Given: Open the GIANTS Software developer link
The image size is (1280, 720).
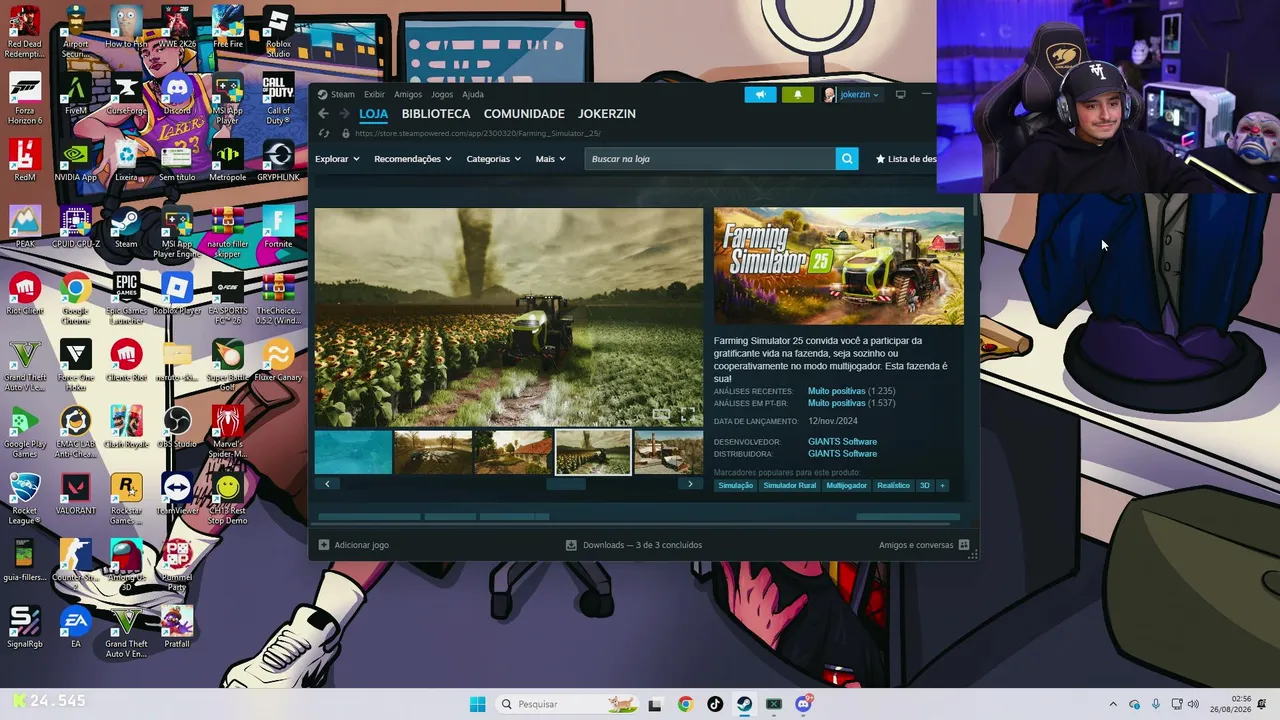Looking at the screenshot, I should pyautogui.click(x=842, y=442).
